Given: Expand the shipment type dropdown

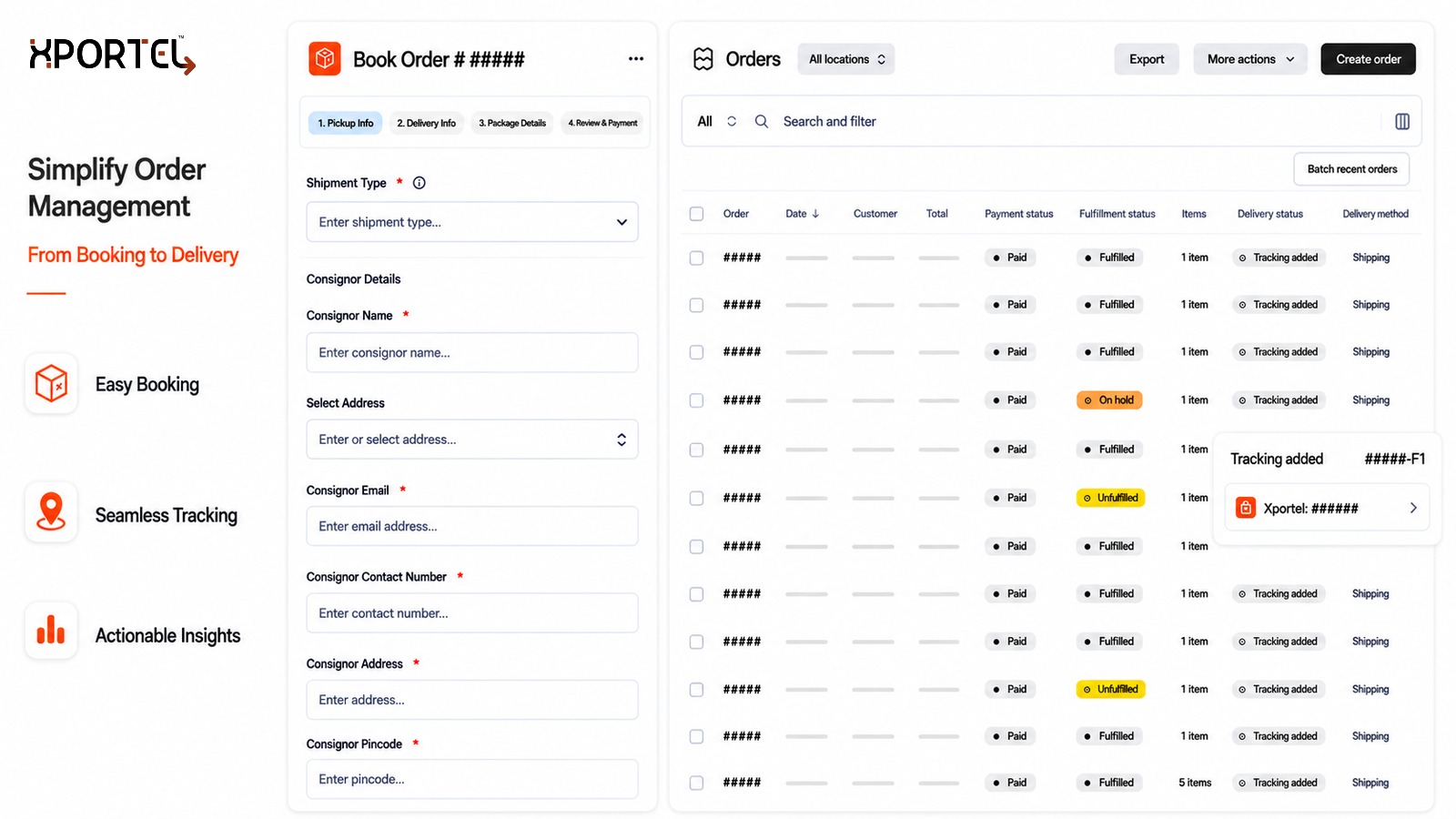Looking at the screenshot, I should point(472,222).
